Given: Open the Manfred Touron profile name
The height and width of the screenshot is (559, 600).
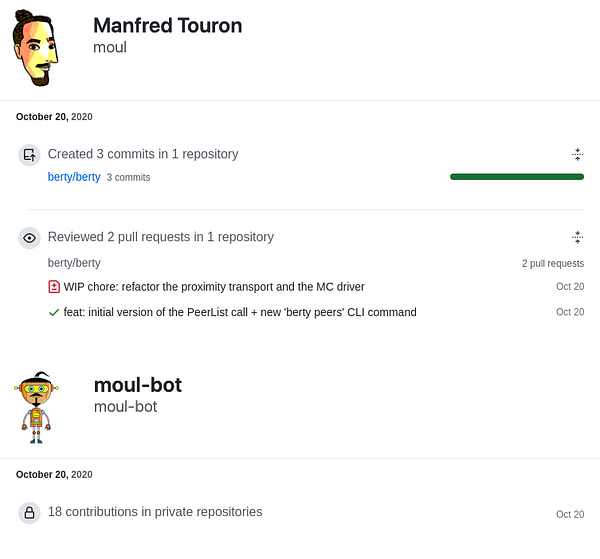Looking at the screenshot, I should (167, 26).
